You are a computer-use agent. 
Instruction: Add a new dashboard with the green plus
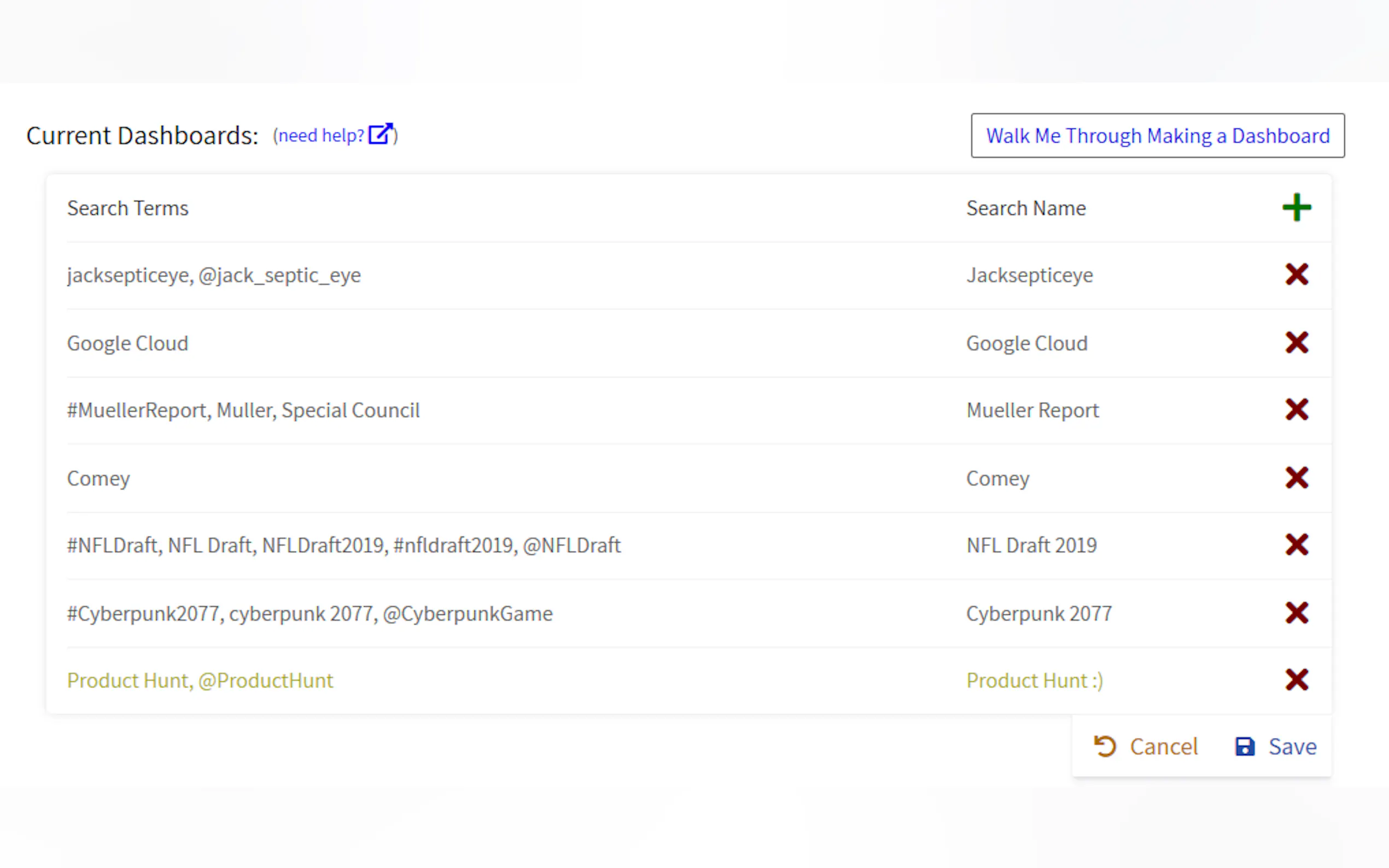pyautogui.click(x=1296, y=207)
